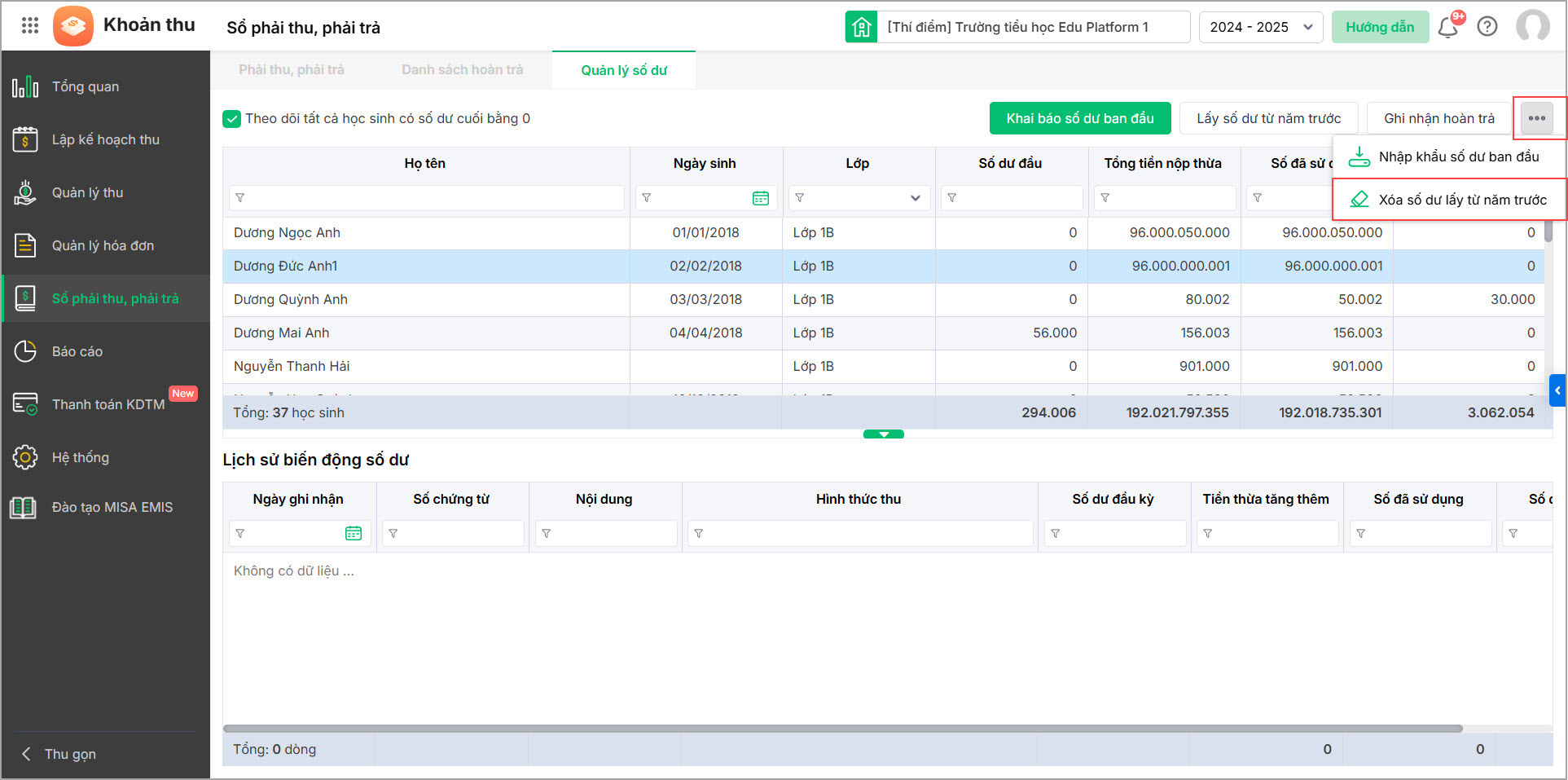
Task: Click the three-dots more options button
Action: click(1537, 118)
